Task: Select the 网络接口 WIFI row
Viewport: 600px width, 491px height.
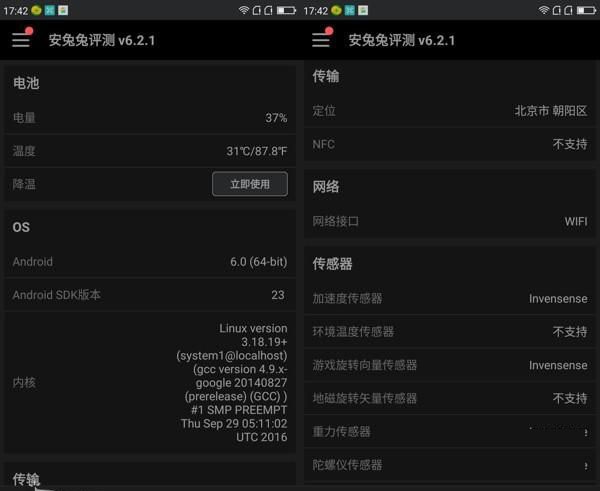Action: pyautogui.click(x=450, y=221)
